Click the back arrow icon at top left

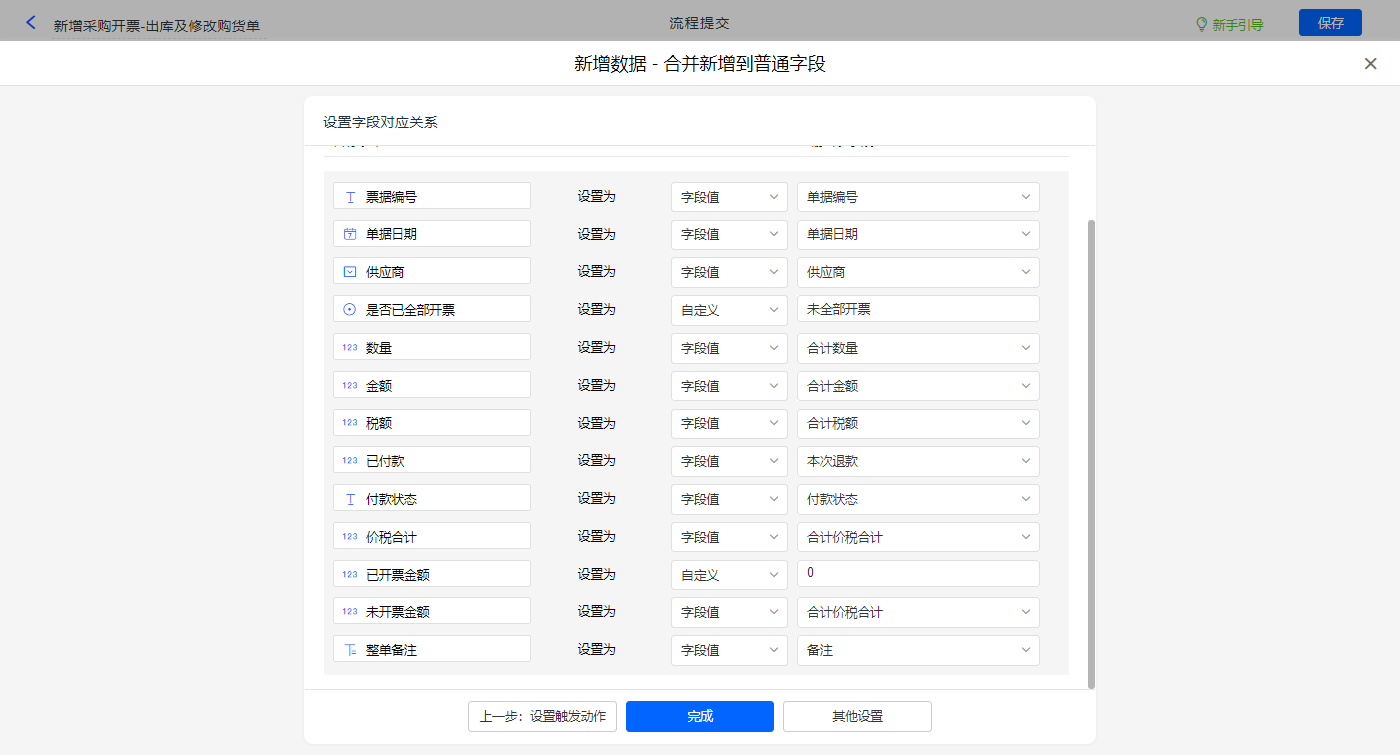pos(30,22)
